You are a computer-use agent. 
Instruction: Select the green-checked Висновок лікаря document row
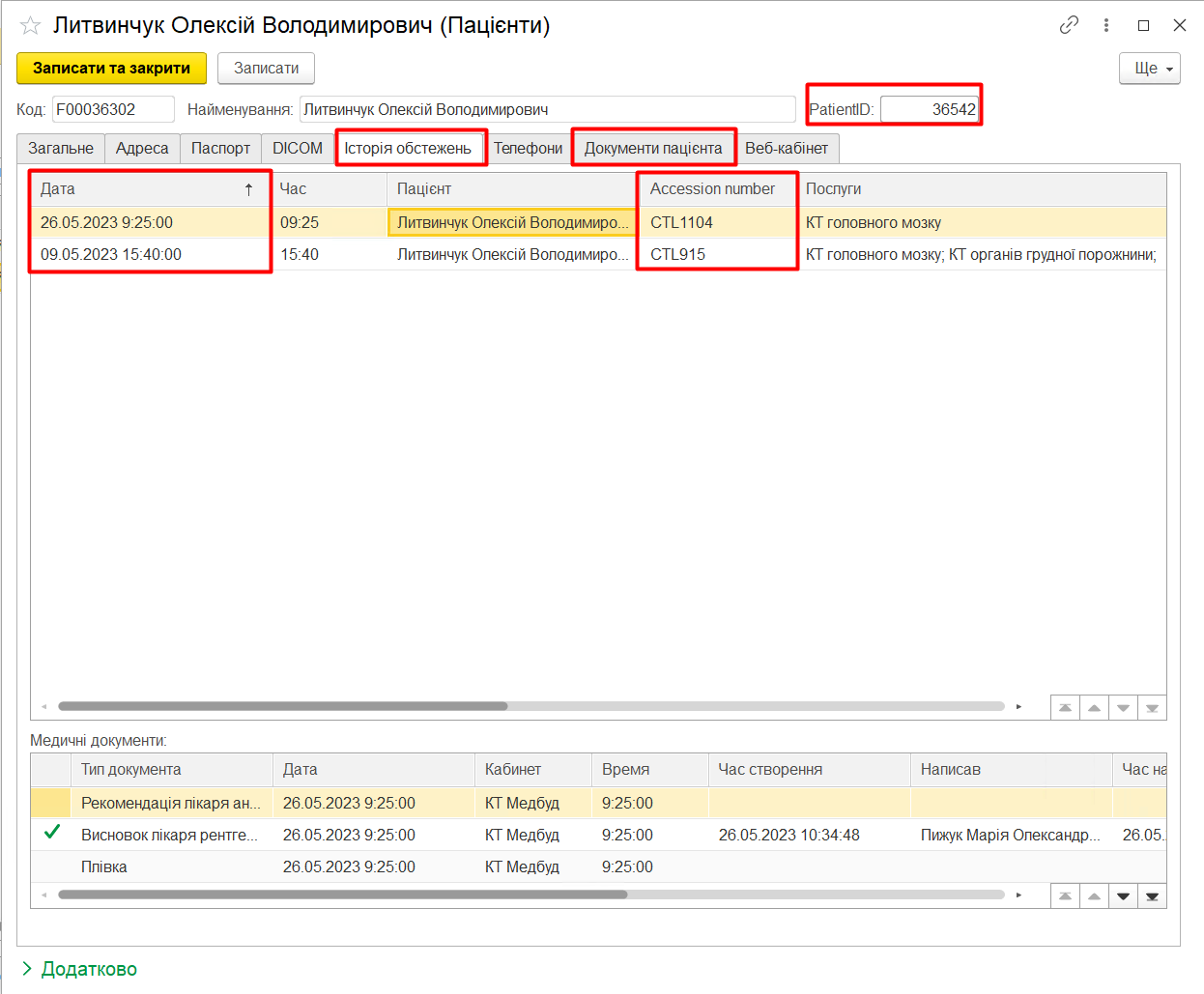(169, 835)
